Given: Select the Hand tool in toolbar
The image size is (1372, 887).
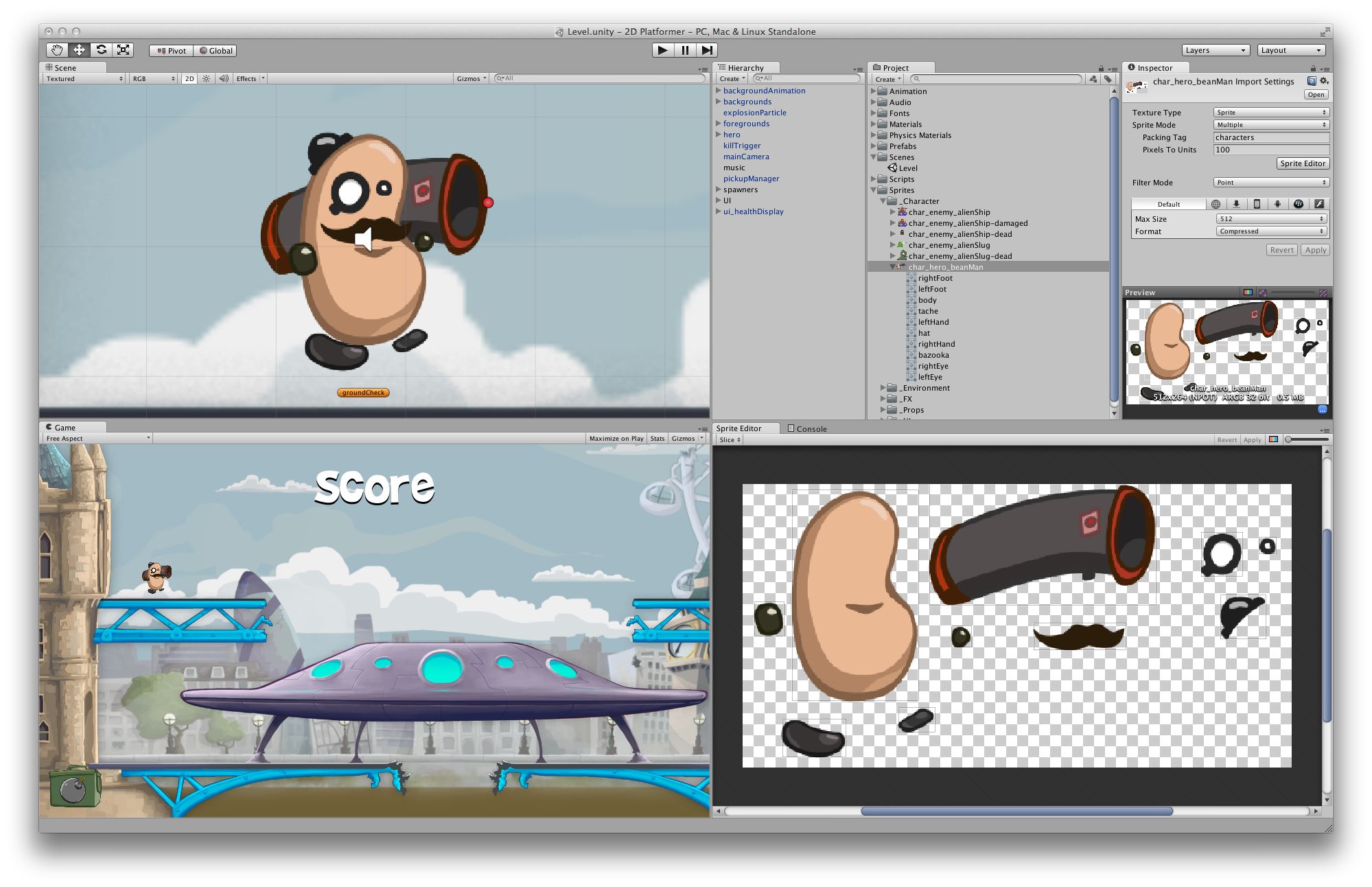Looking at the screenshot, I should click(x=57, y=50).
